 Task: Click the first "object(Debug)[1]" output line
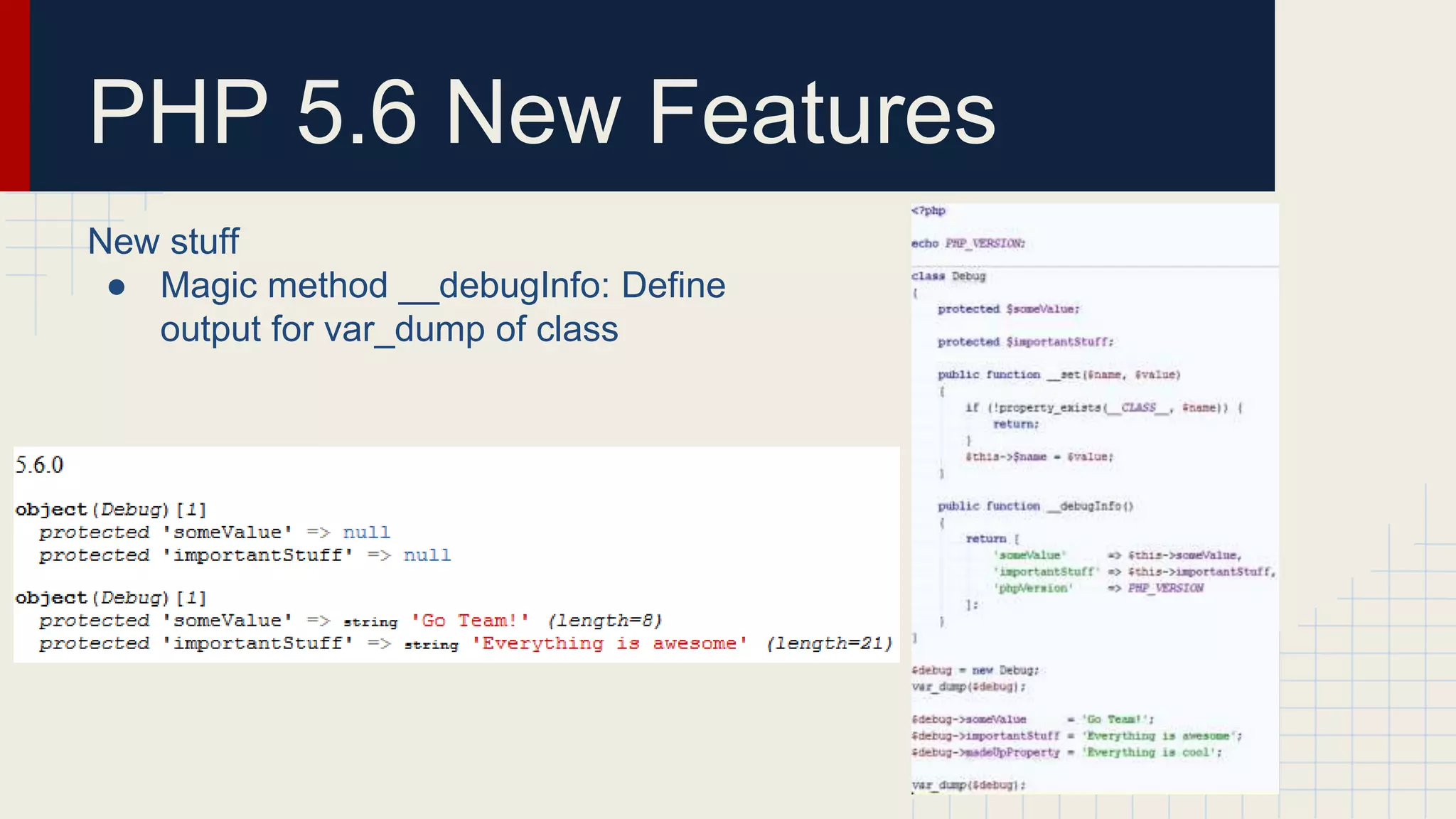(111, 510)
